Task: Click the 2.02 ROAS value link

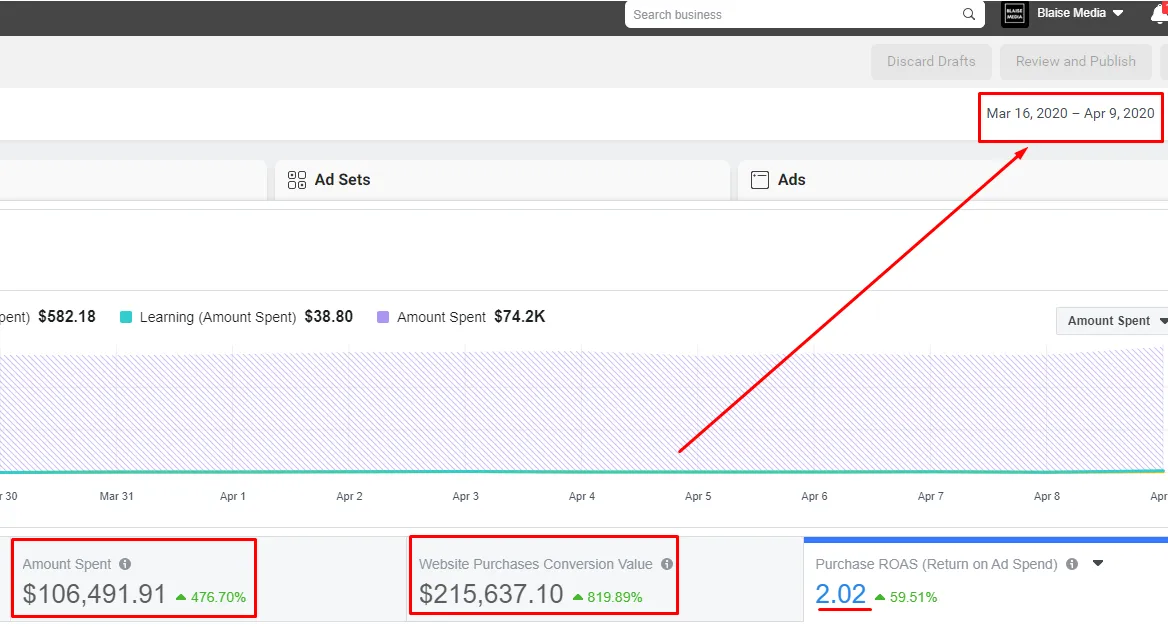Action: click(840, 594)
